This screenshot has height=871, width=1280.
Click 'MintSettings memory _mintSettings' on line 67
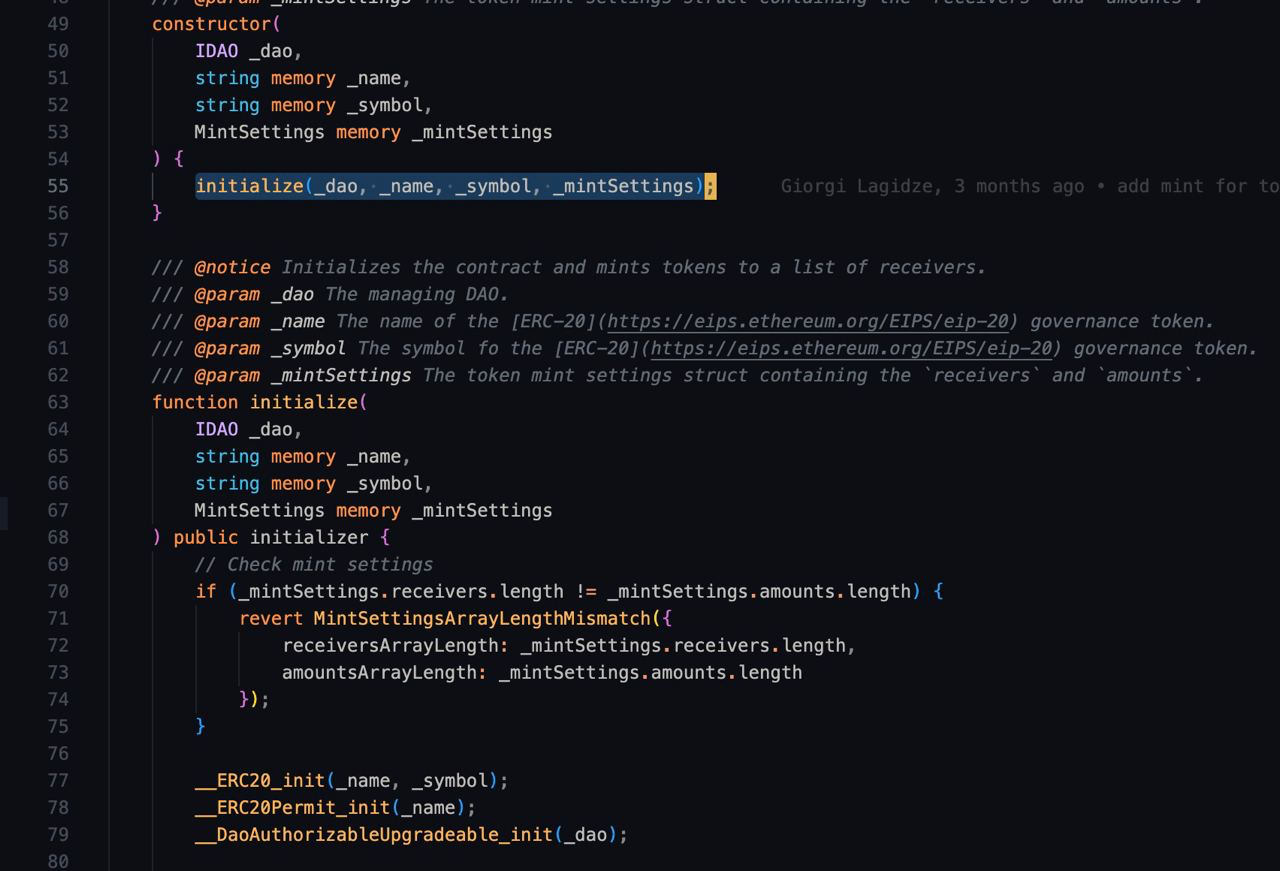[373, 510]
